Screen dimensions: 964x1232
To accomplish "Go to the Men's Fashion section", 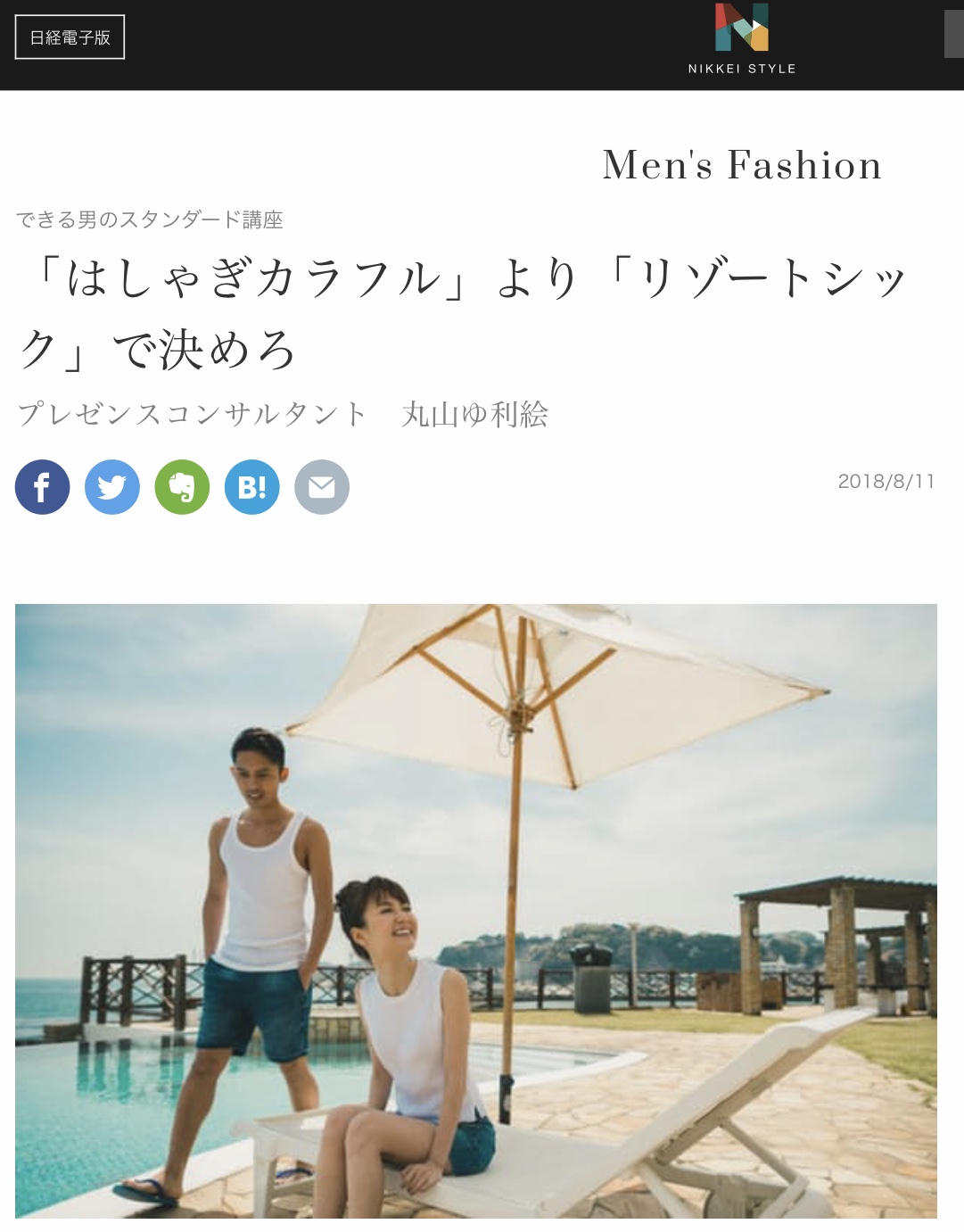I will 742,165.
